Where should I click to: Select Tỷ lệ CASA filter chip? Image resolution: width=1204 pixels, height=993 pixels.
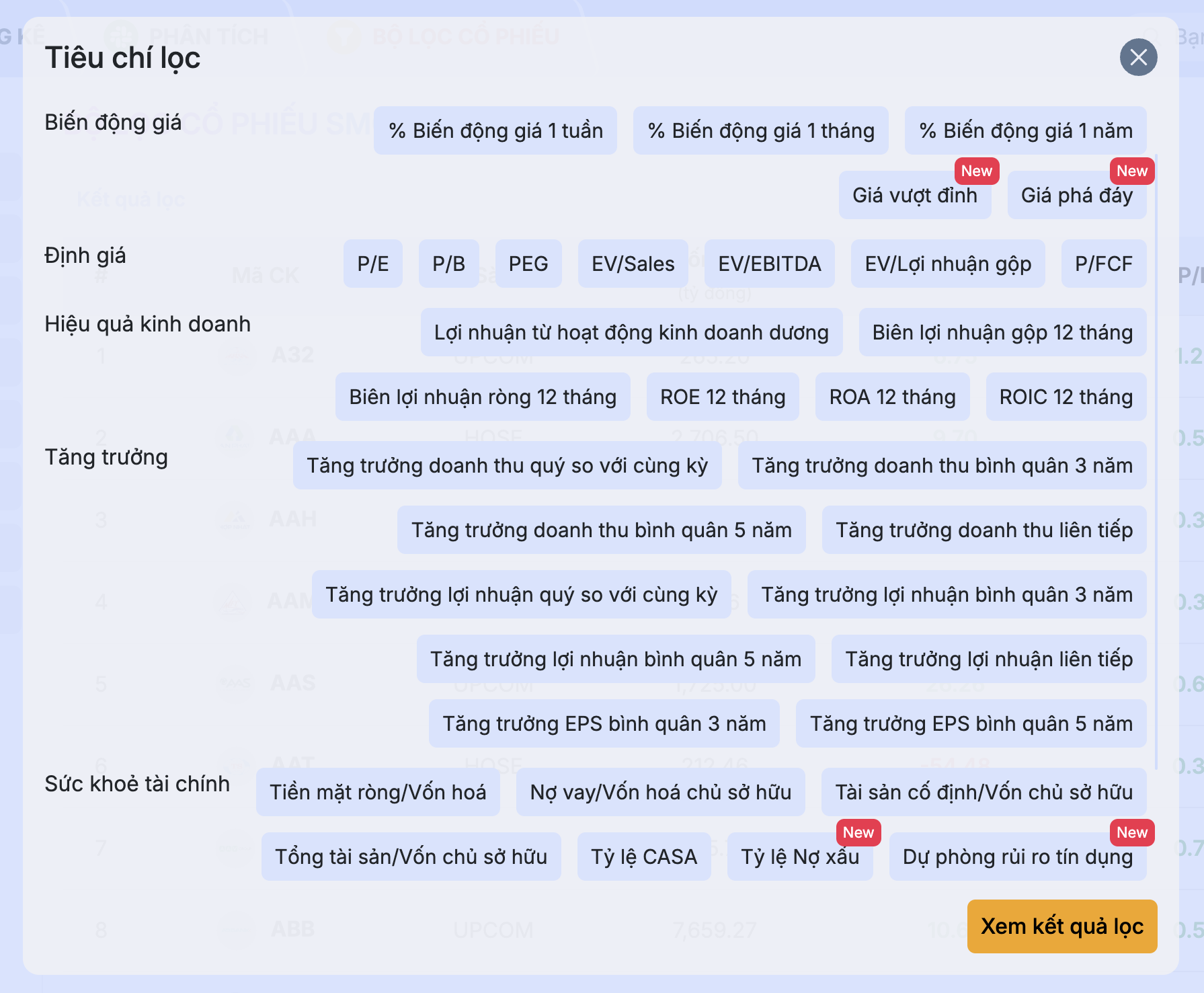click(644, 857)
